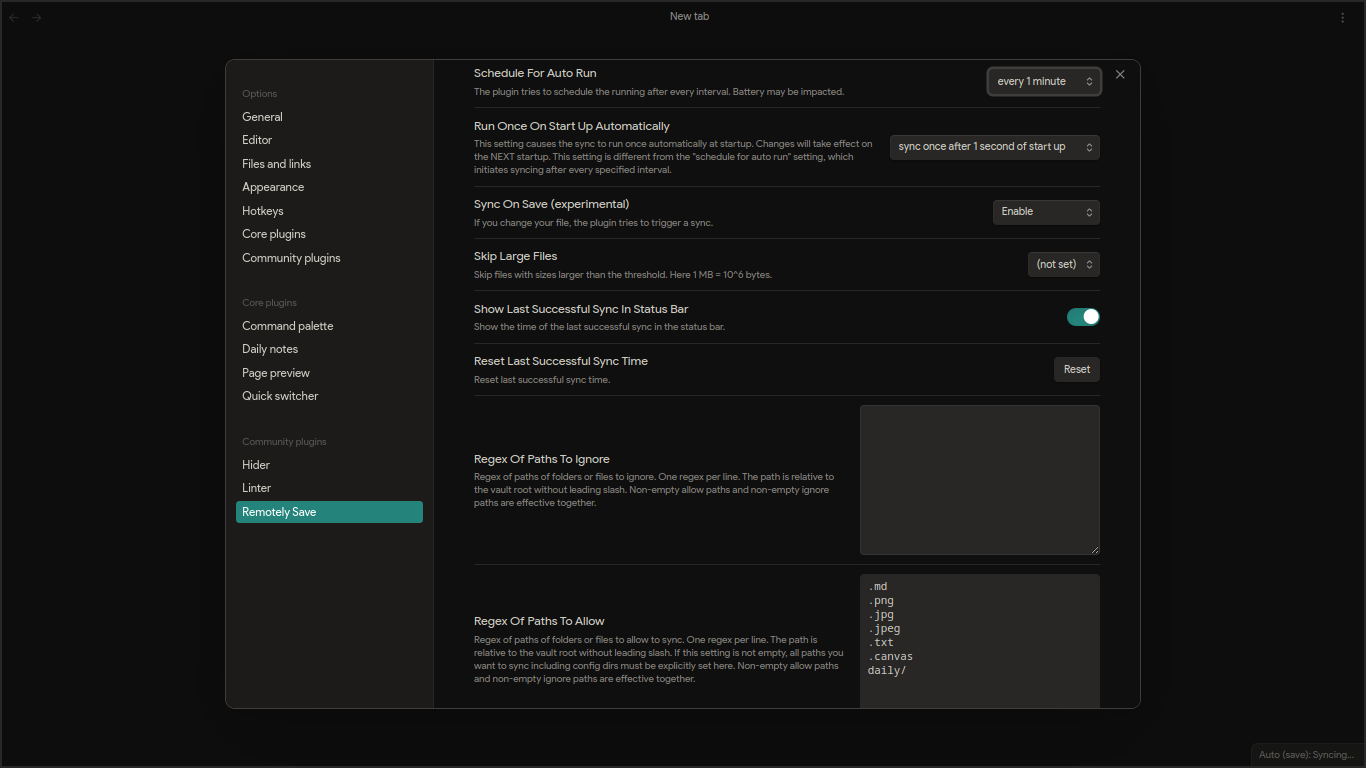Click the Schedule For Auto Run heading
The width and height of the screenshot is (1366, 768).
click(x=535, y=73)
